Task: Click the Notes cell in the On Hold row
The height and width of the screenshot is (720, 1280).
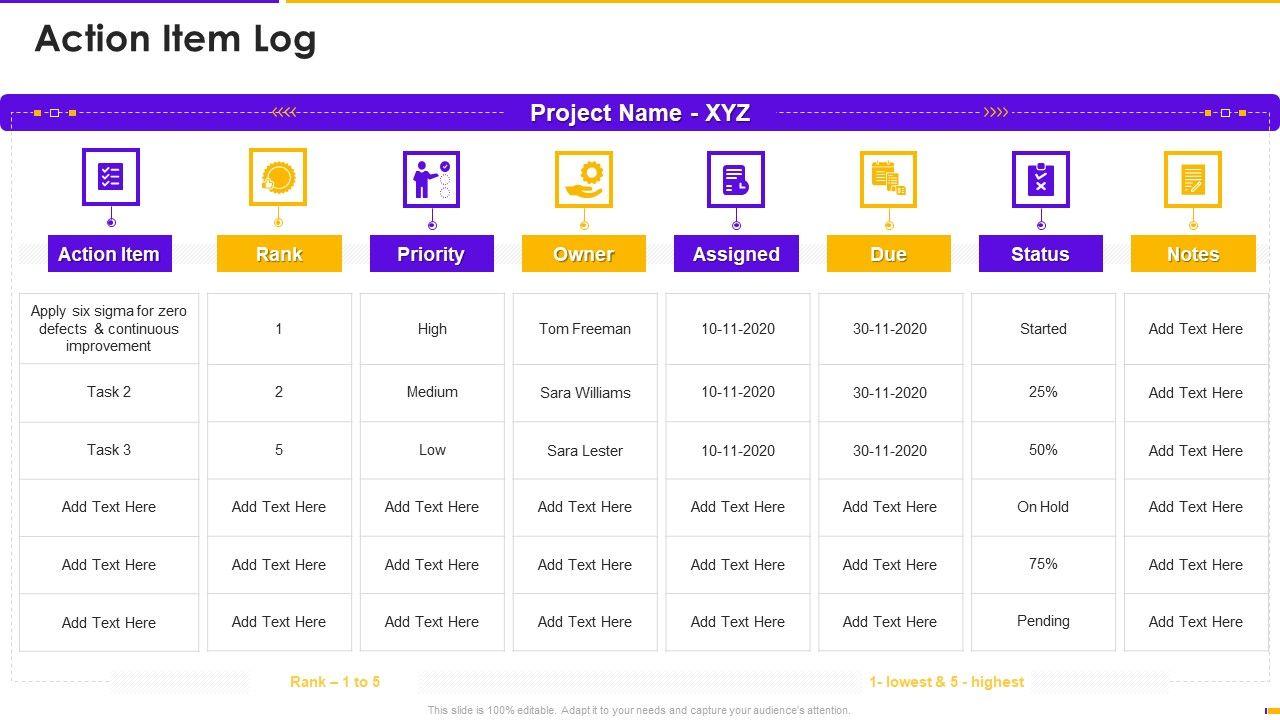Action: click(1196, 507)
